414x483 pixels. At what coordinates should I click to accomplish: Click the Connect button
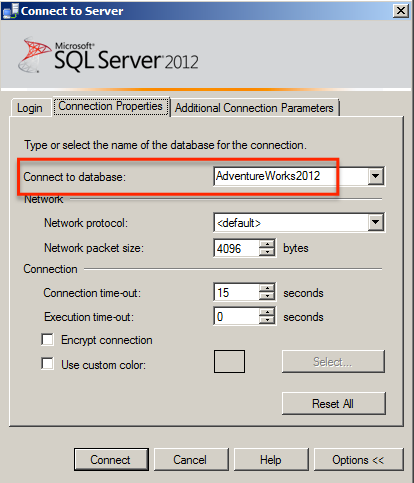point(111,460)
